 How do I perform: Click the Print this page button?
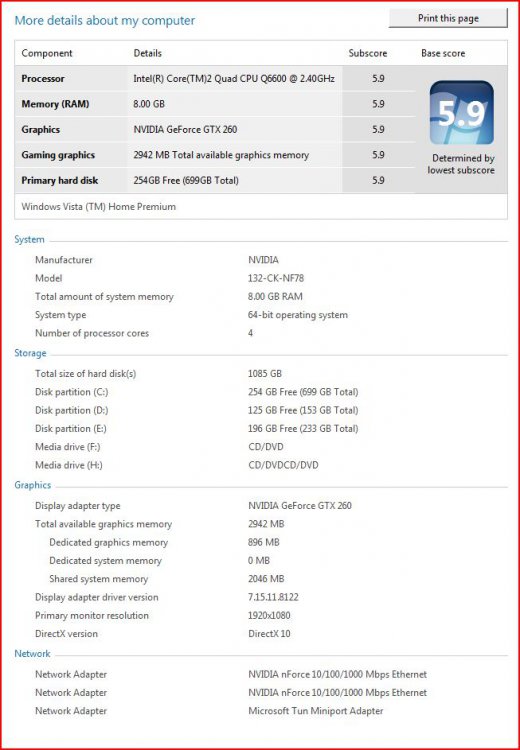tap(448, 19)
